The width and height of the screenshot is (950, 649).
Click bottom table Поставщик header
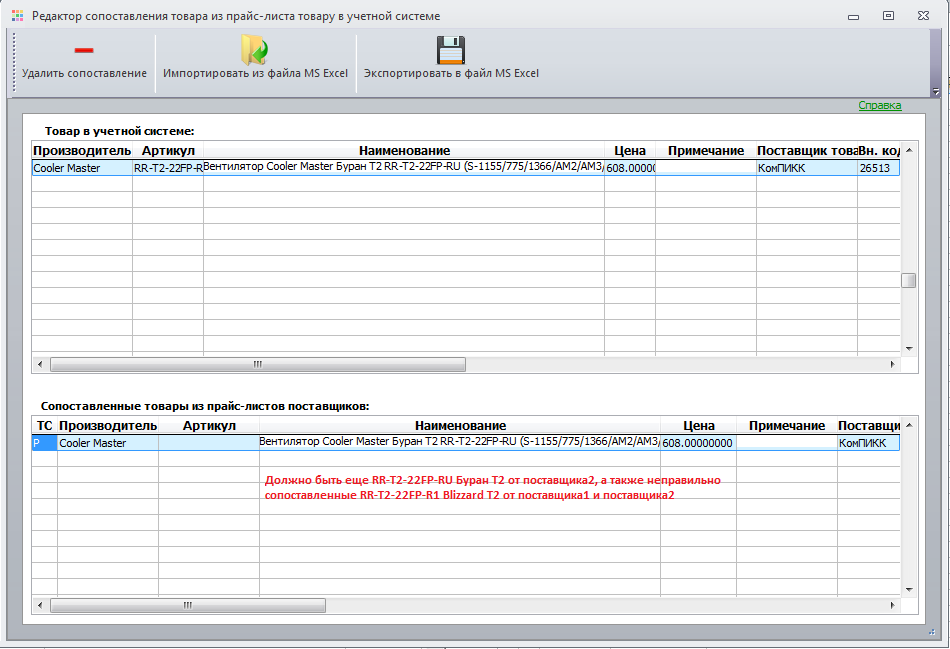(x=869, y=425)
